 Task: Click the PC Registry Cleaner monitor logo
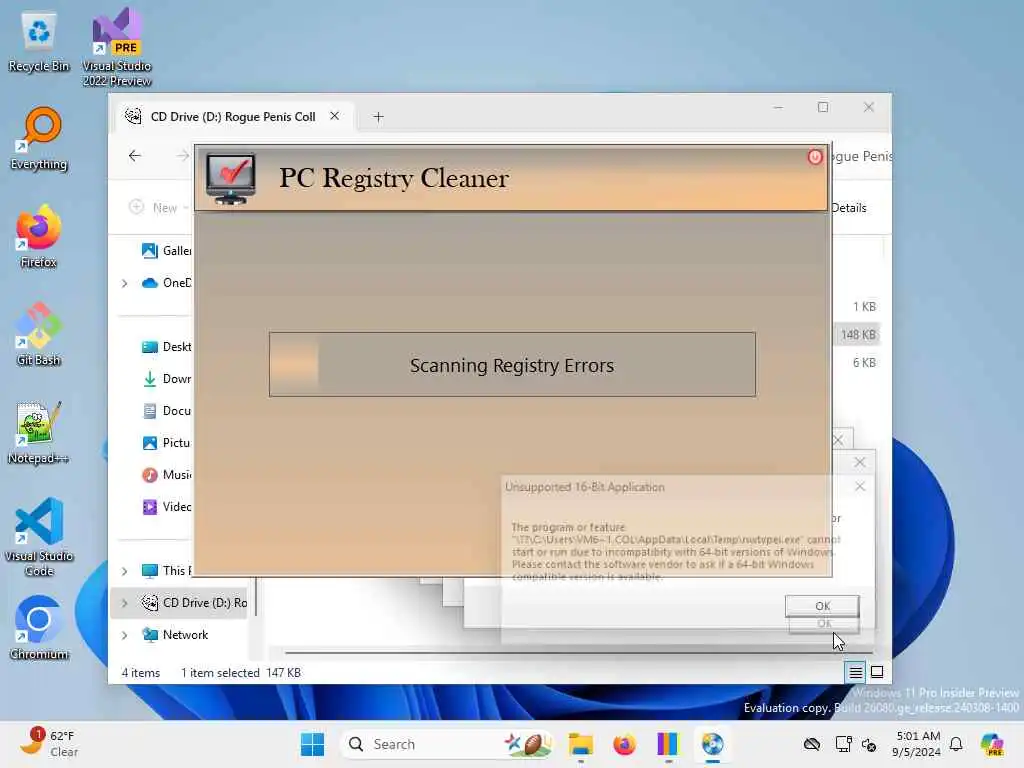(230, 178)
